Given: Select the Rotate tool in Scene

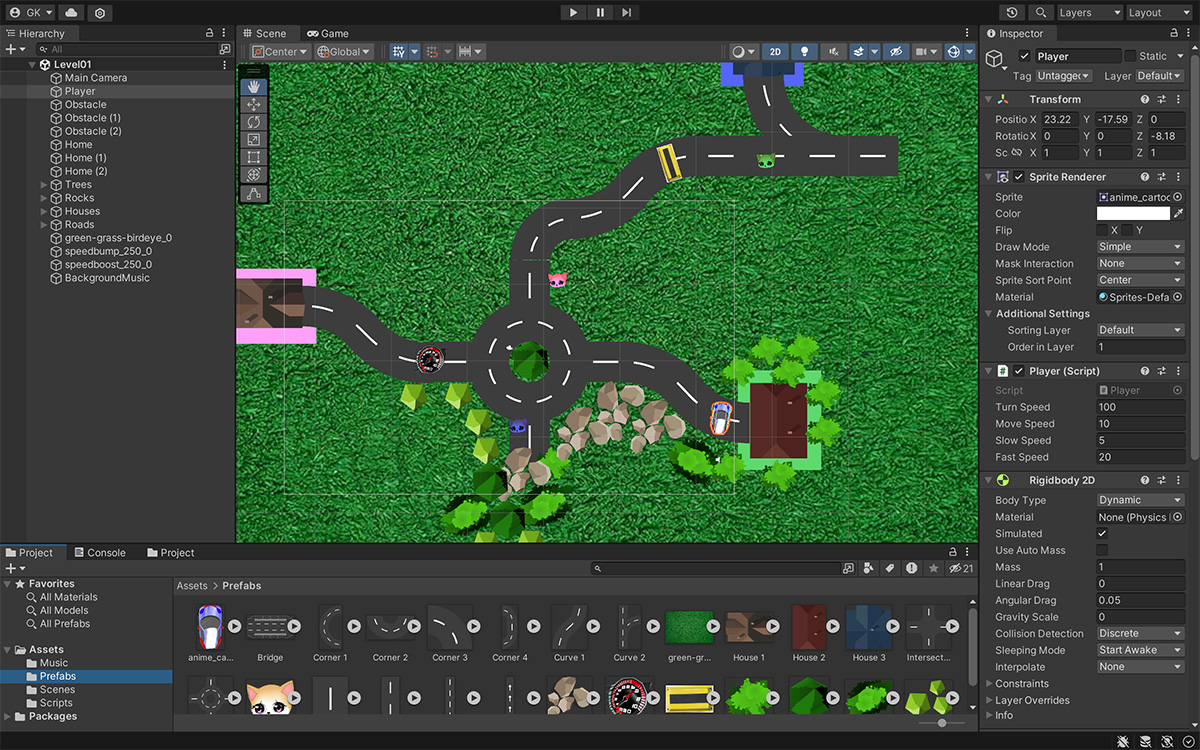Looking at the screenshot, I should coord(253,122).
